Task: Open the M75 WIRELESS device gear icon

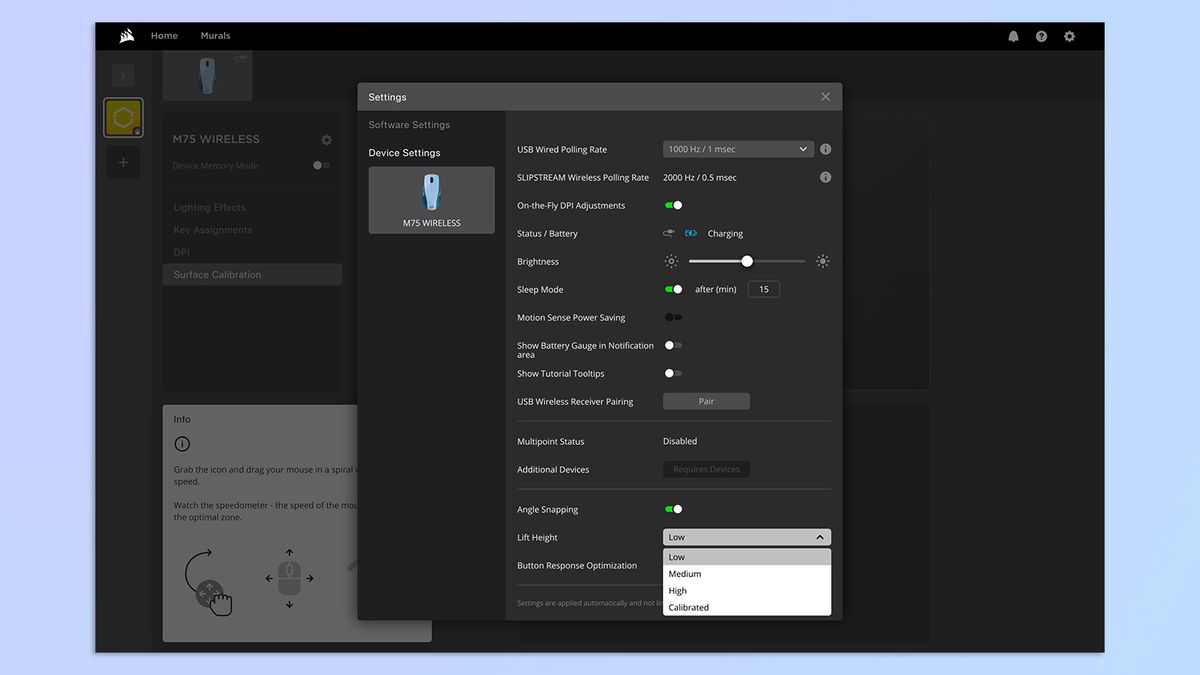Action: [x=326, y=140]
